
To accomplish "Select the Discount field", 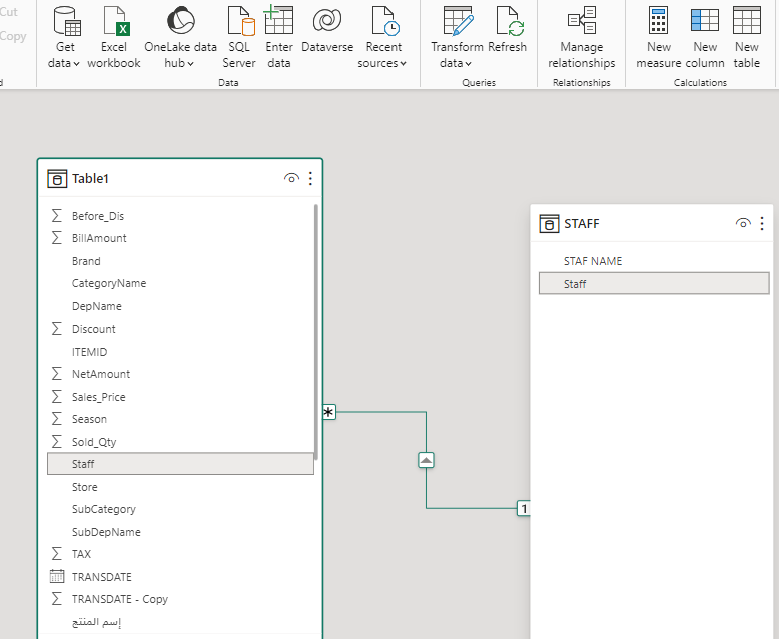I will pos(180,329).
